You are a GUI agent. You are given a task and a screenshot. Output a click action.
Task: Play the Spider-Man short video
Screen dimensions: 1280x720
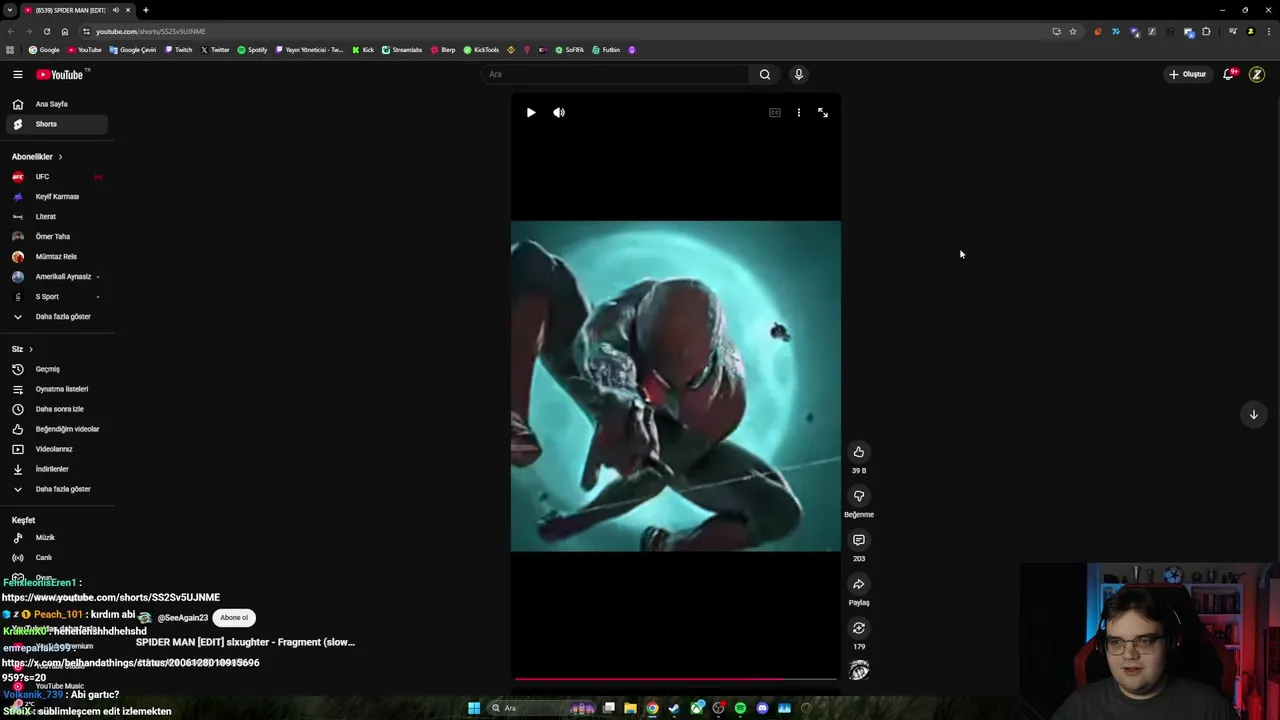click(531, 113)
